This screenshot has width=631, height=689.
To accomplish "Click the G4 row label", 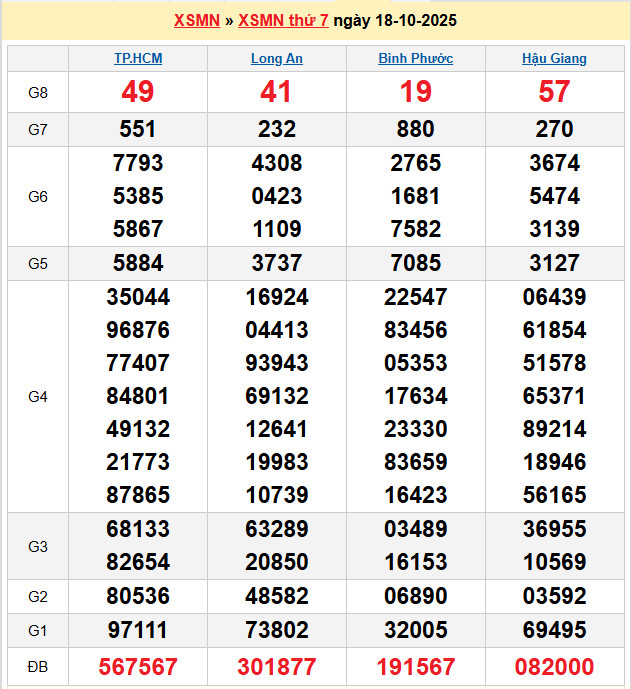I will pyautogui.click(x=38, y=397).
